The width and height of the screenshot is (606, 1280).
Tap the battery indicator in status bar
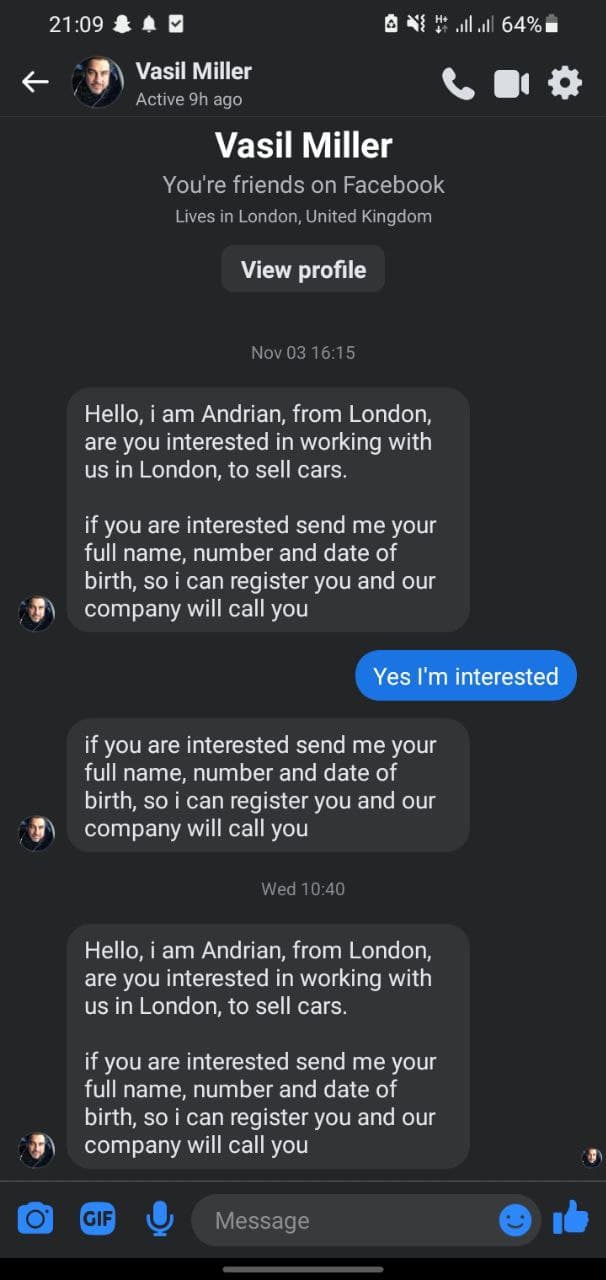click(551, 24)
